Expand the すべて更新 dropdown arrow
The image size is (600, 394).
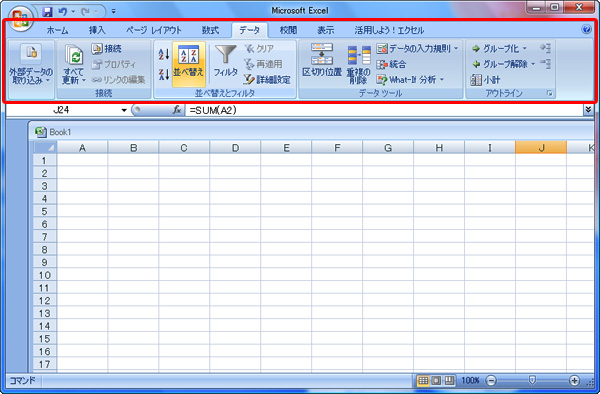[x=84, y=80]
